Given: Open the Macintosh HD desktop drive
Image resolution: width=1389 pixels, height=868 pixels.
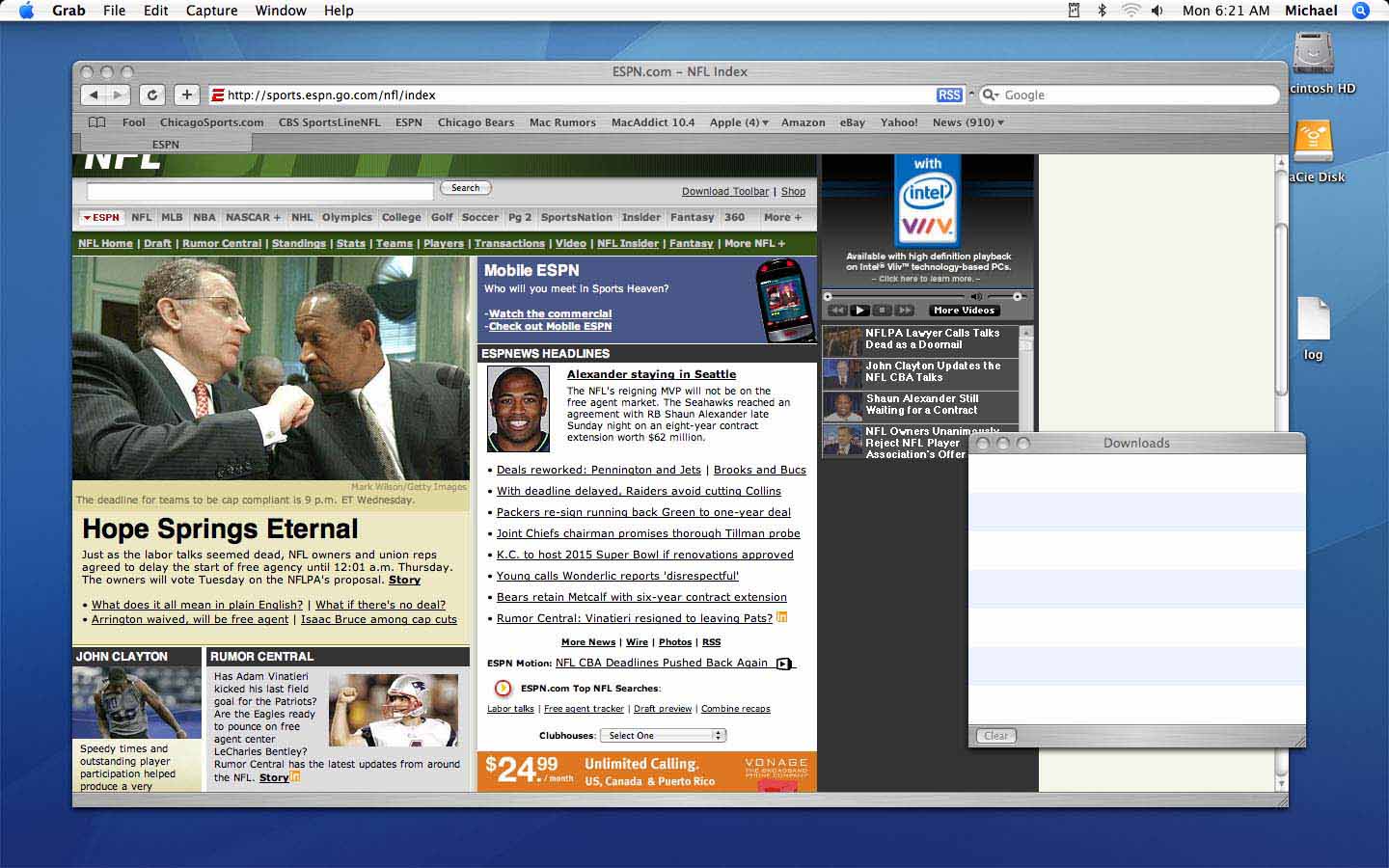Looking at the screenshot, I should [x=1314, y=54].
